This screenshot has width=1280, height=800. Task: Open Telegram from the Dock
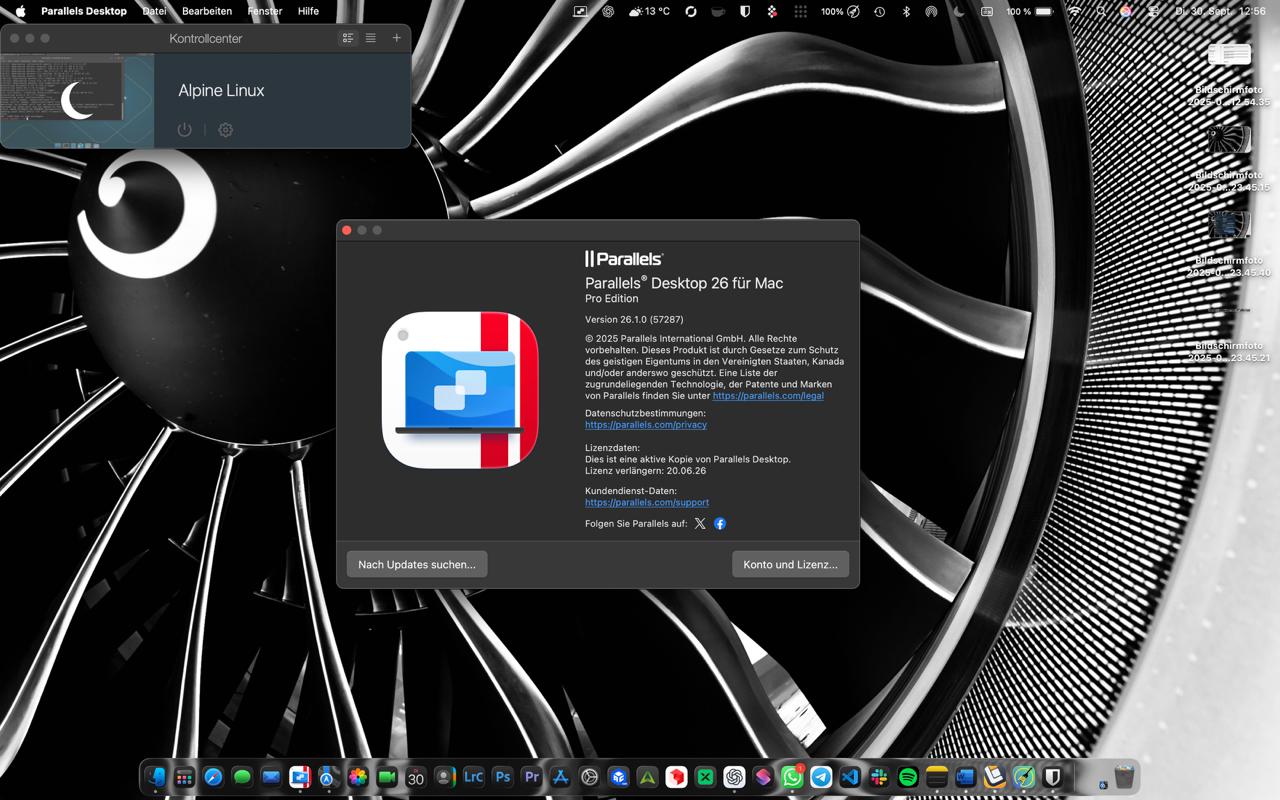(x=821, y=777)
